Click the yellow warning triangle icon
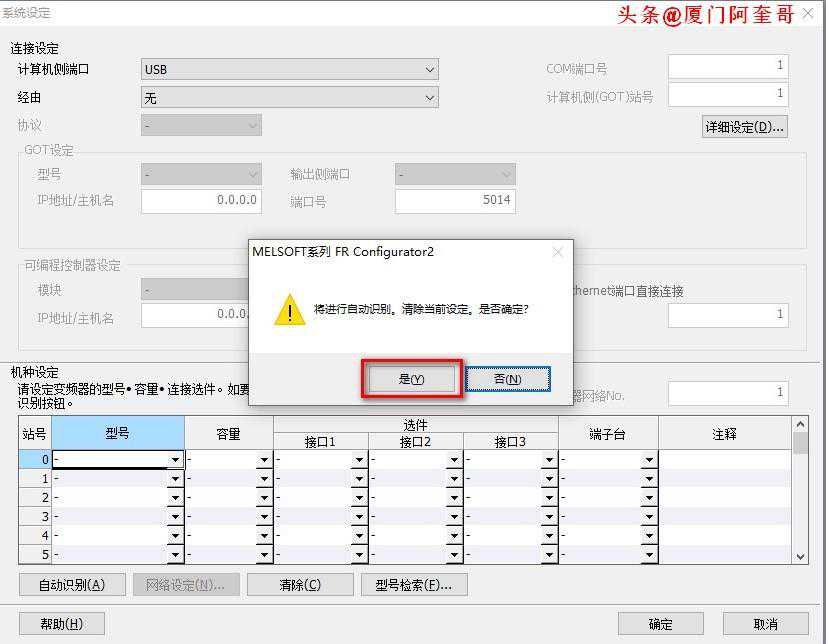829x644 pixels. (289, 309)
